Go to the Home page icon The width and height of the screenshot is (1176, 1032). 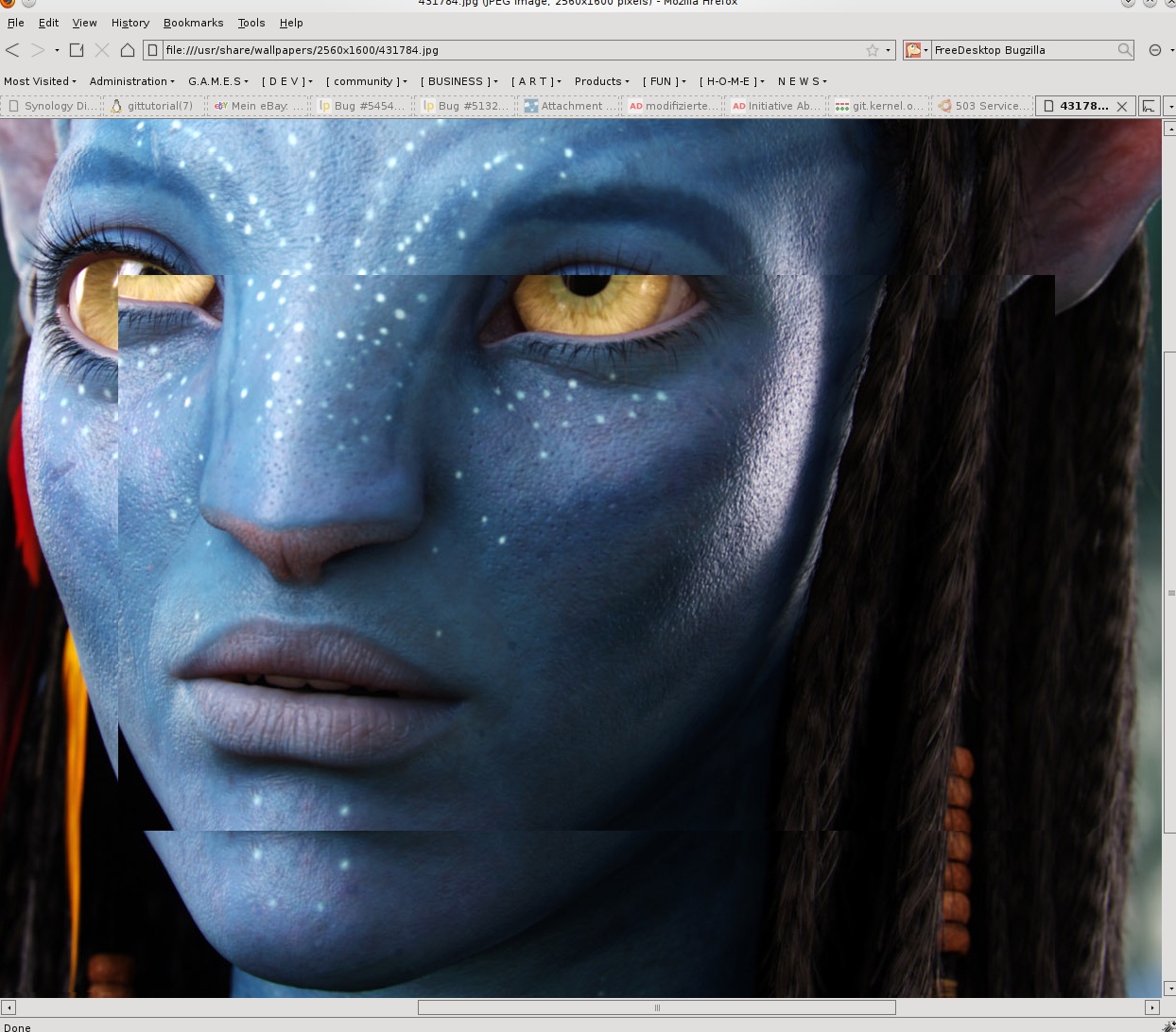click(x=127, y=50)
